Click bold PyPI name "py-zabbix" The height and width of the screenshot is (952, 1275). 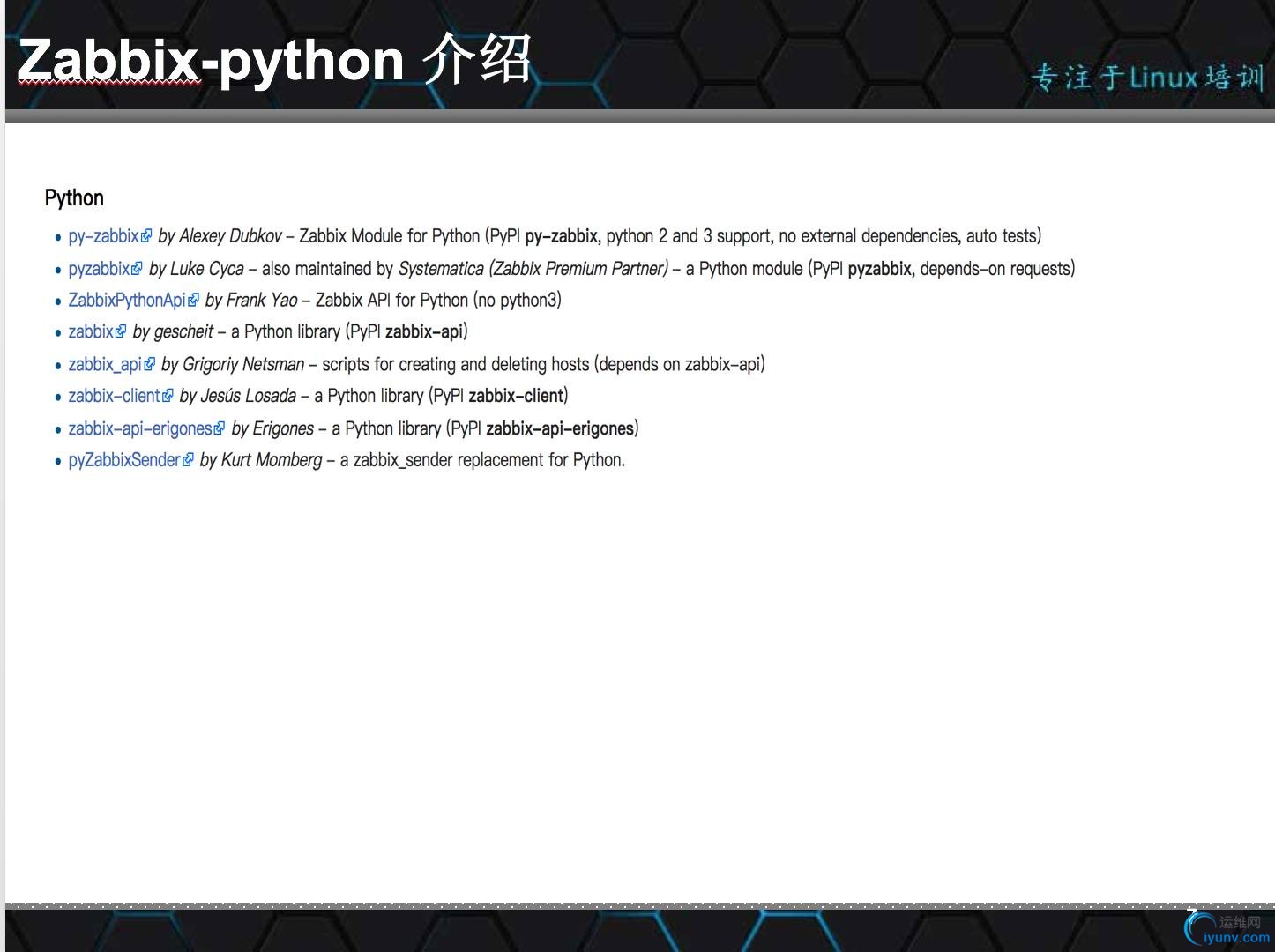(561, 236)
